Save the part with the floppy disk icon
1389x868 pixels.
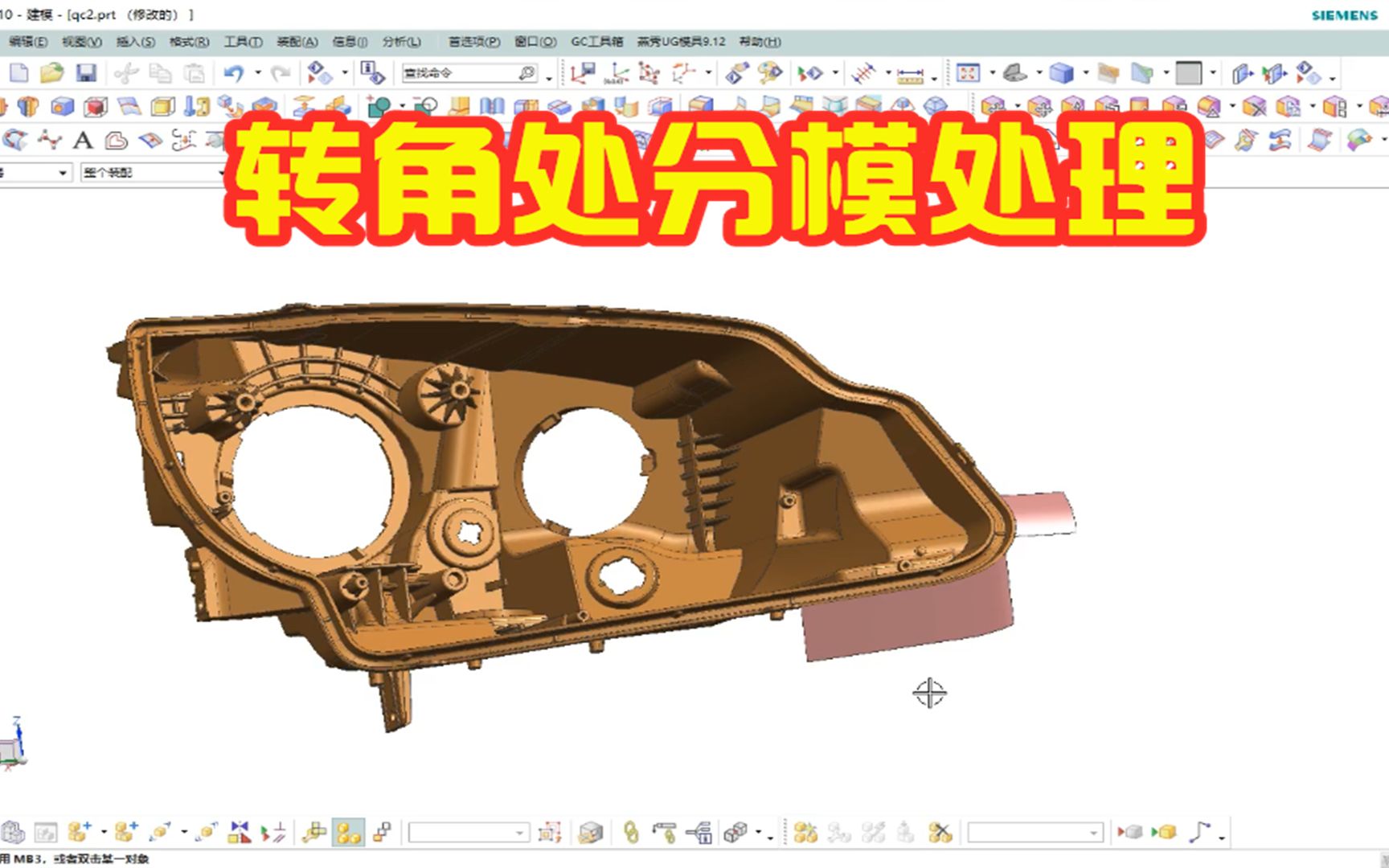[x=86, y=74]
